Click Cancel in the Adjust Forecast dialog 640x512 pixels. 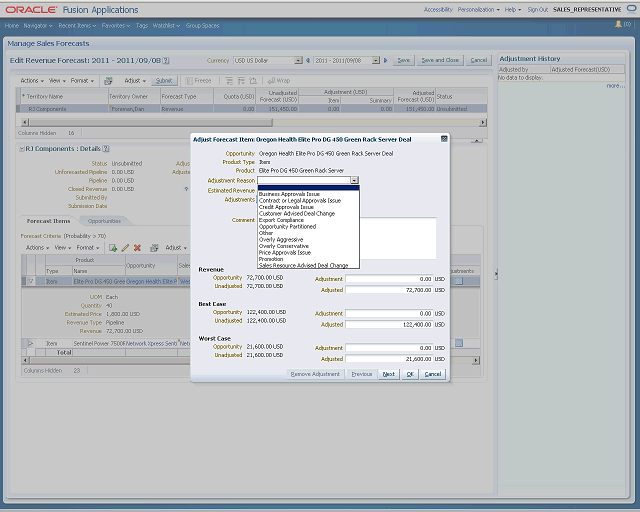pos(433,374)
